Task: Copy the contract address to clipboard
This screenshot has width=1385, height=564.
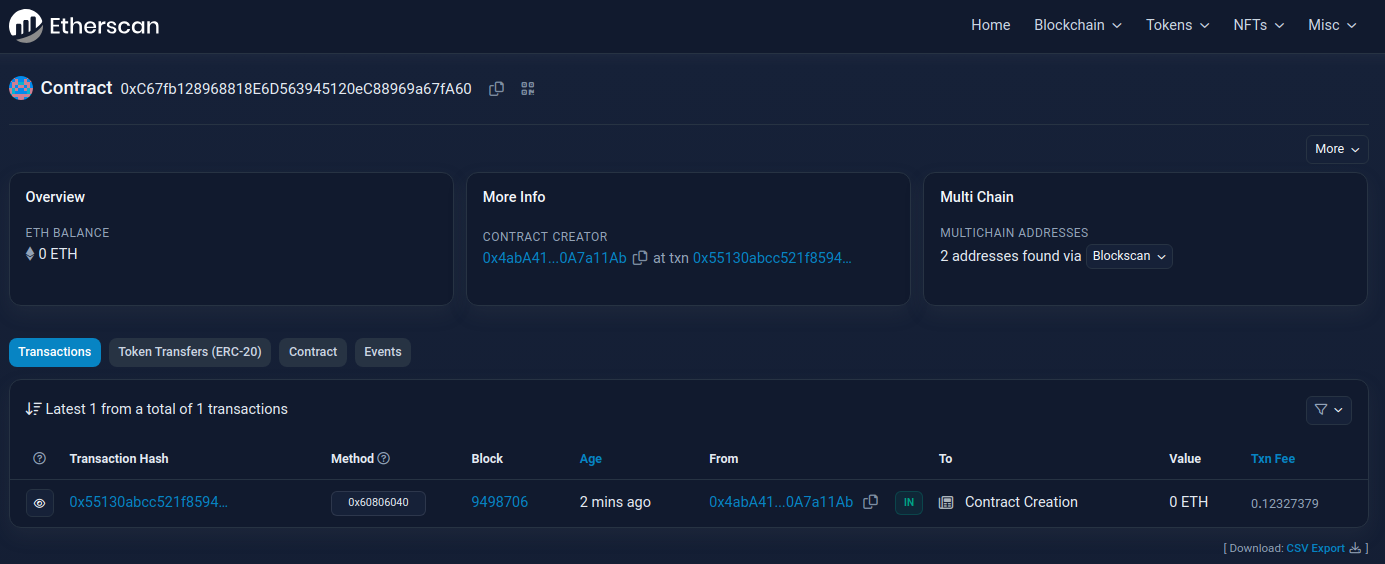Action: (496, 89)
